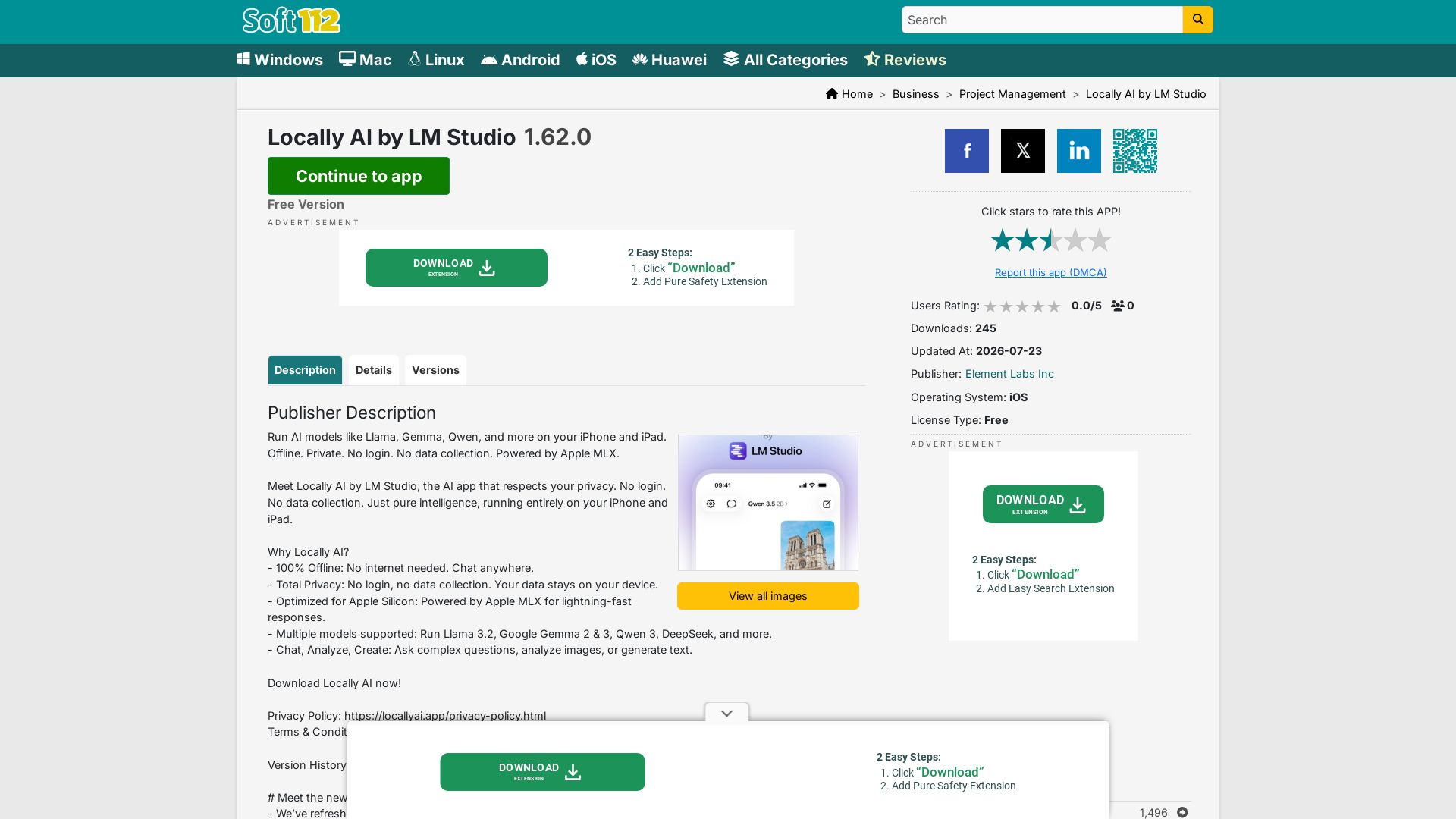Rate the app three stars

pyautogui.click(x=1051, y=240)
